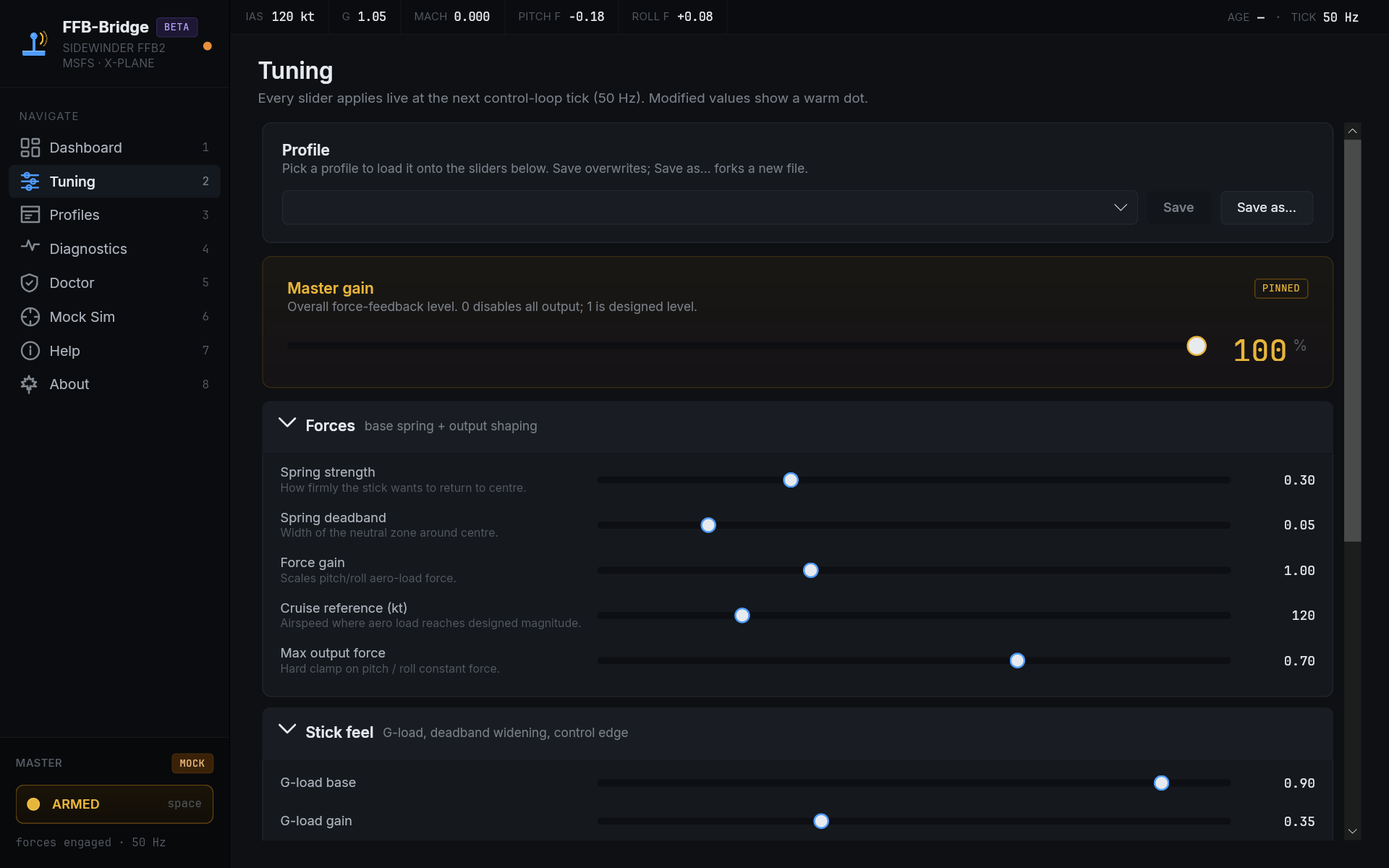The width and height of the screenshot is (1389, 868).
Task: Click the Dashboard grid icon in sidebar
Action: point(30,148)
